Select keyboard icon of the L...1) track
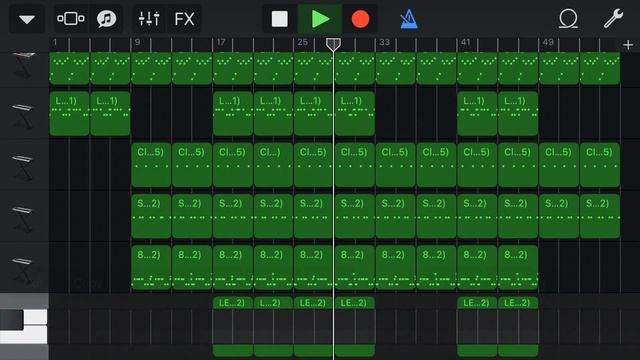Viewport: 640px width, 360px height. point(22,116)
